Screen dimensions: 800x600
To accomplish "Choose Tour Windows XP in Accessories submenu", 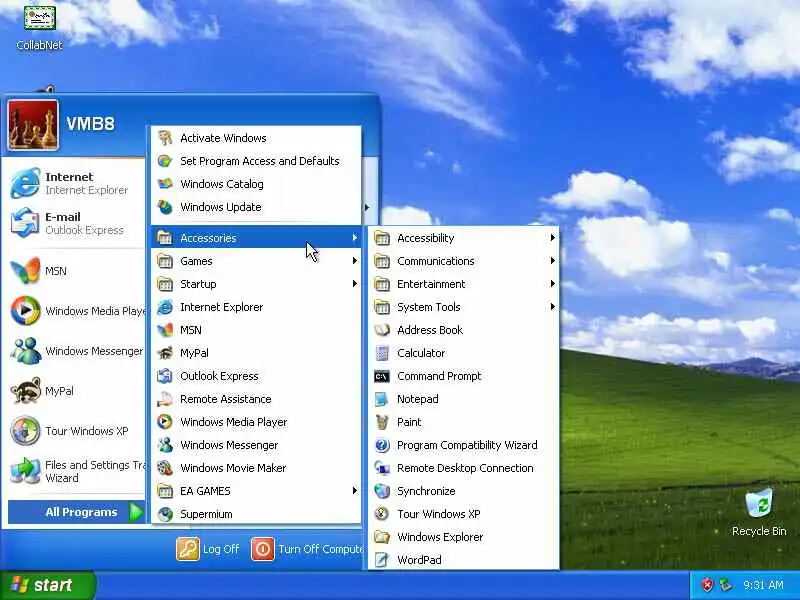I will [463, 514].
